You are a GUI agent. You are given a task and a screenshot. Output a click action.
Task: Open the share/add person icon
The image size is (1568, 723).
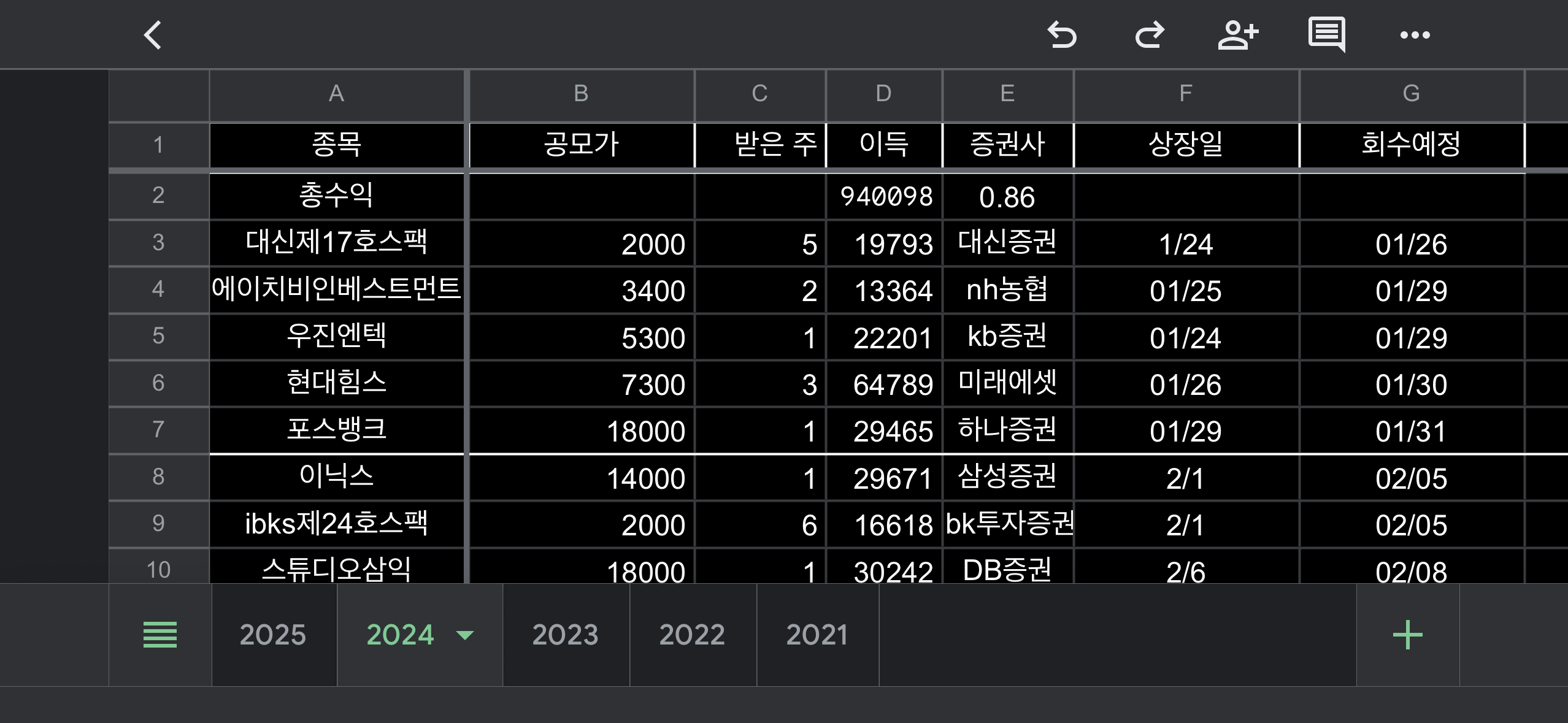coord(1238,35)
